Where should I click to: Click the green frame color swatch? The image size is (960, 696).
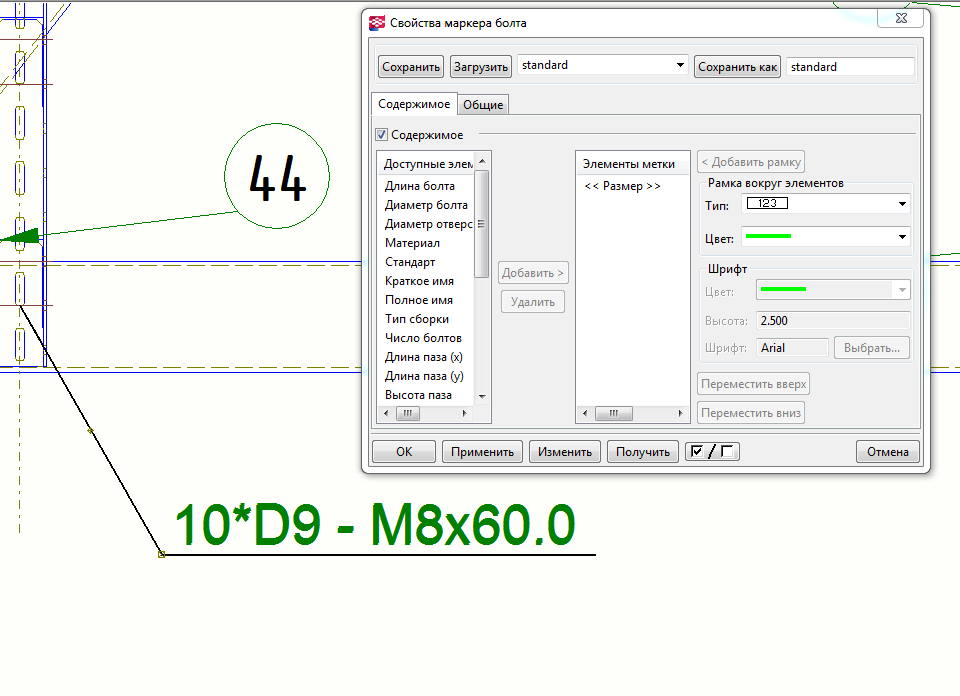(x=768, y=236)
